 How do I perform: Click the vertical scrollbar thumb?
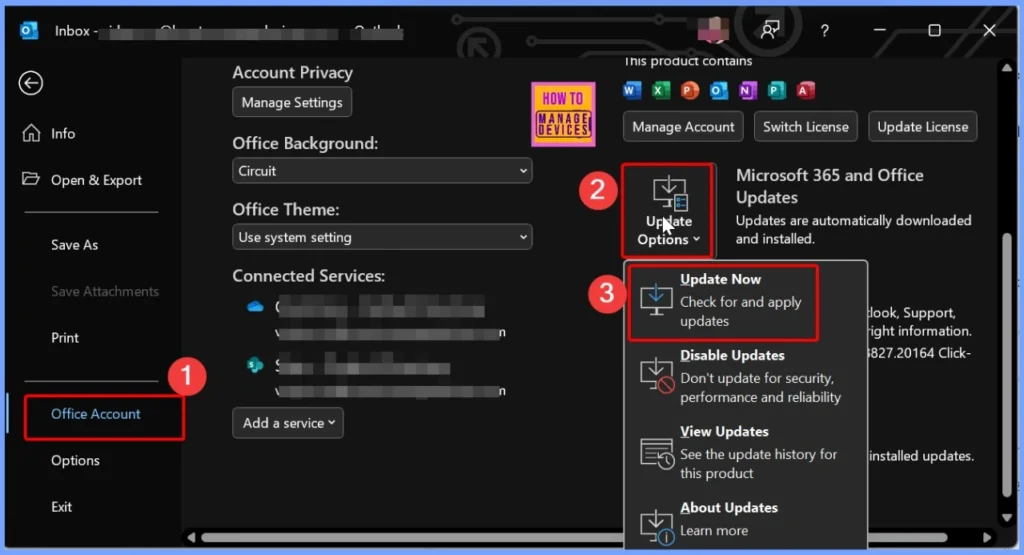[x=1007, y=364]
